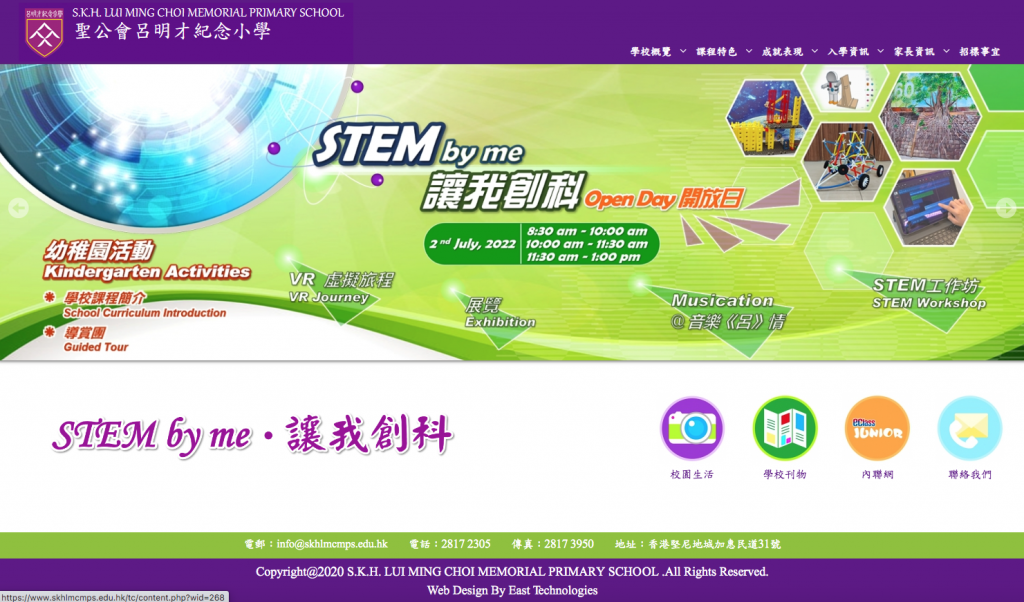Open the 校園生活 camera icon

click(x=692, y=428)
